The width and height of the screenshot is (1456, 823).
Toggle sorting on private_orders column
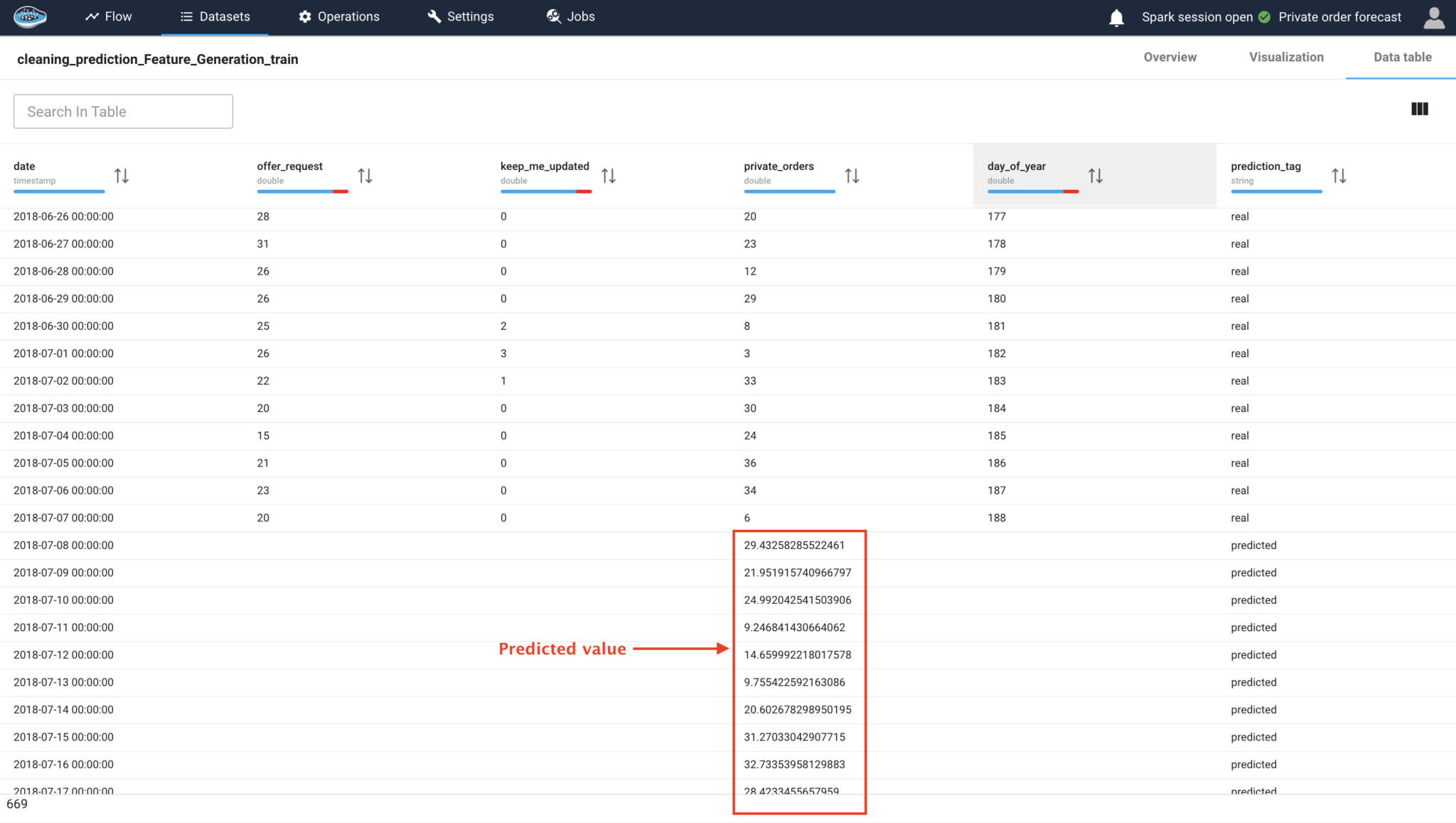pos(852,175)
